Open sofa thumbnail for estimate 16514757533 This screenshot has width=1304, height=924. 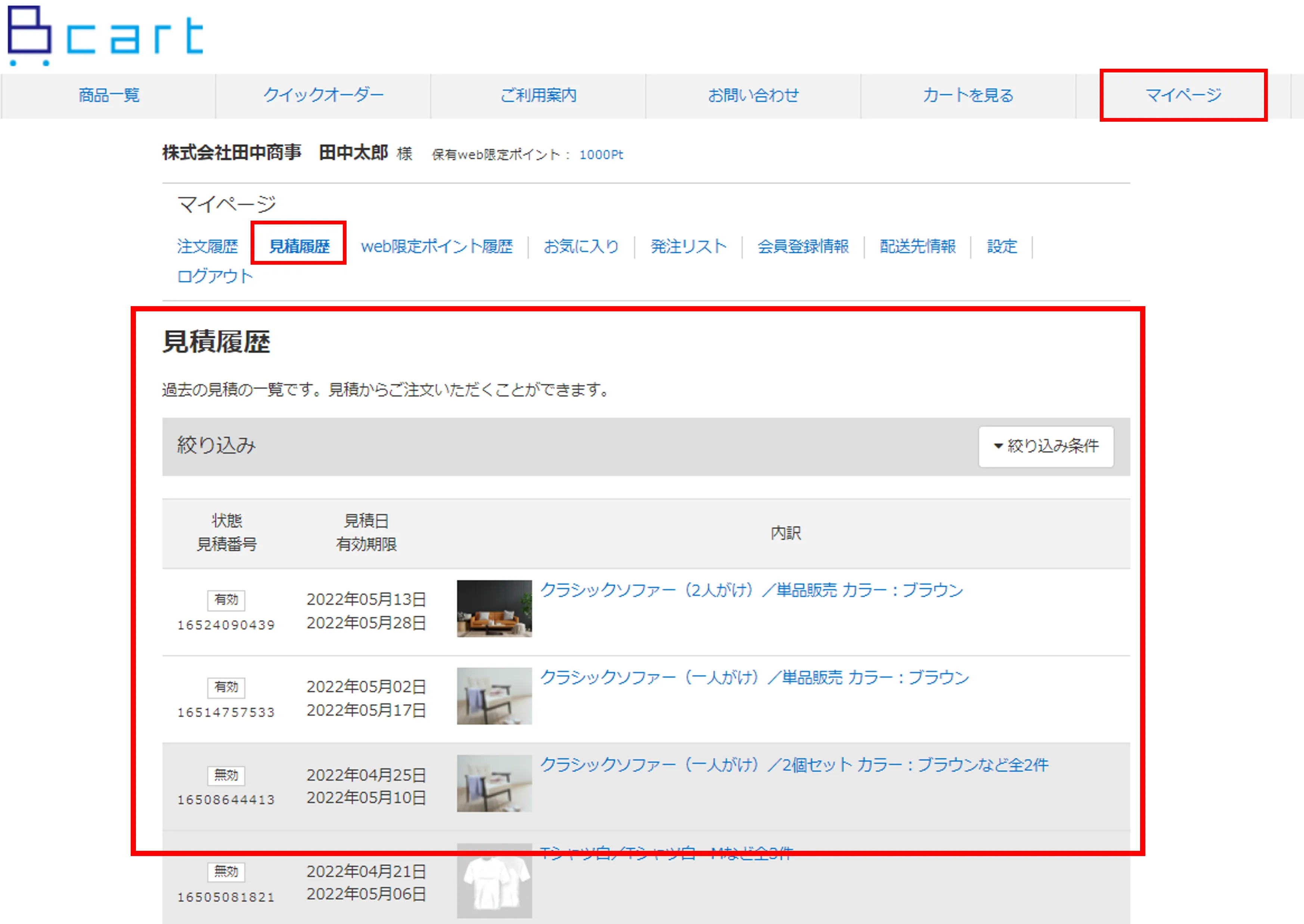pyautogui.click(x=494, y=696)
